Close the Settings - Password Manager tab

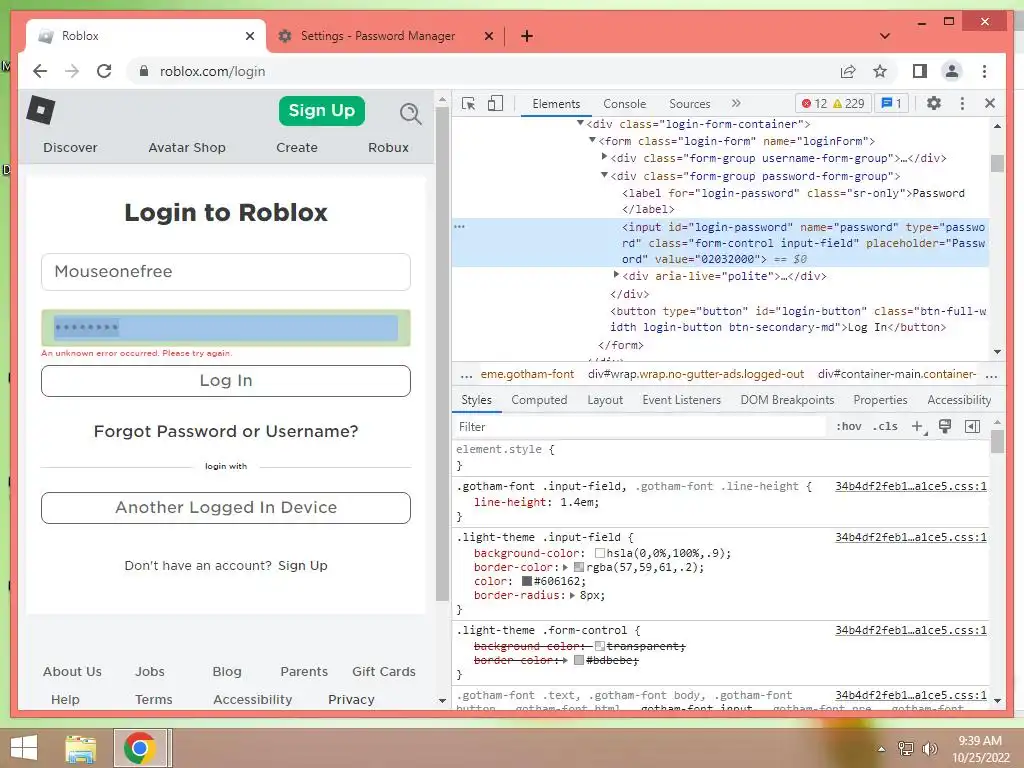(x=488, y=36)
